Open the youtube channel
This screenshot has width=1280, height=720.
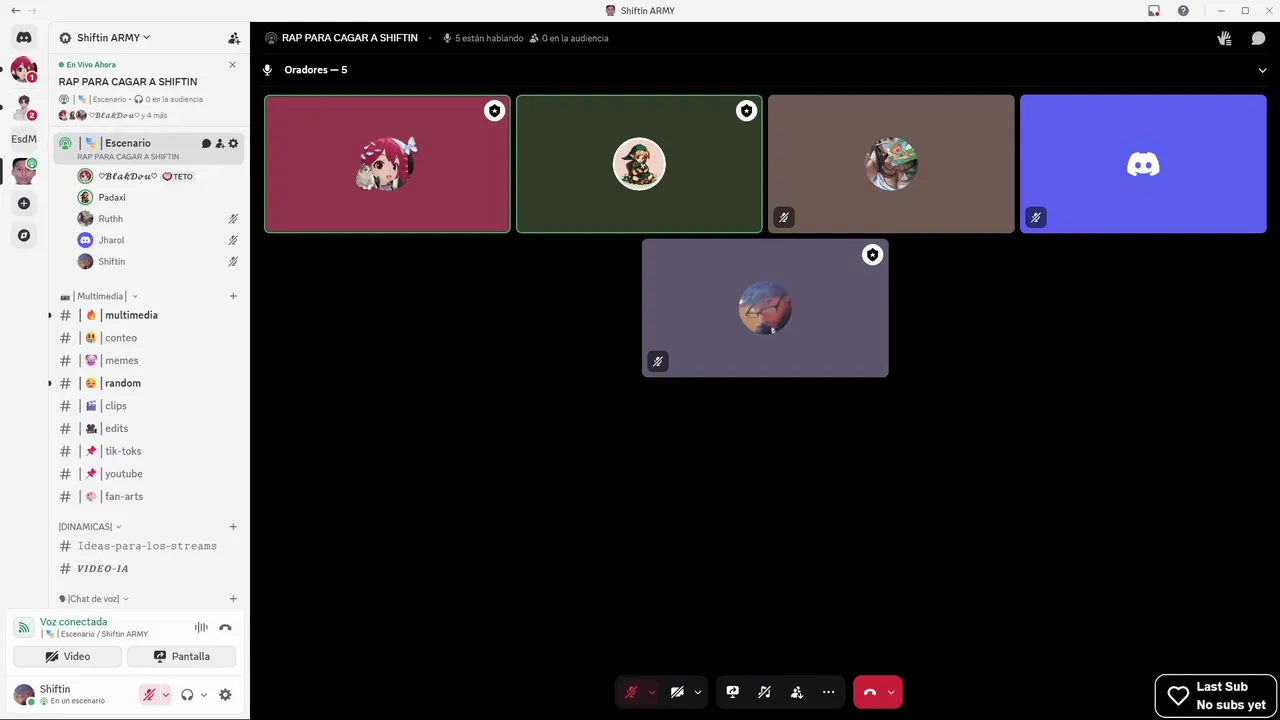point(148,474)
